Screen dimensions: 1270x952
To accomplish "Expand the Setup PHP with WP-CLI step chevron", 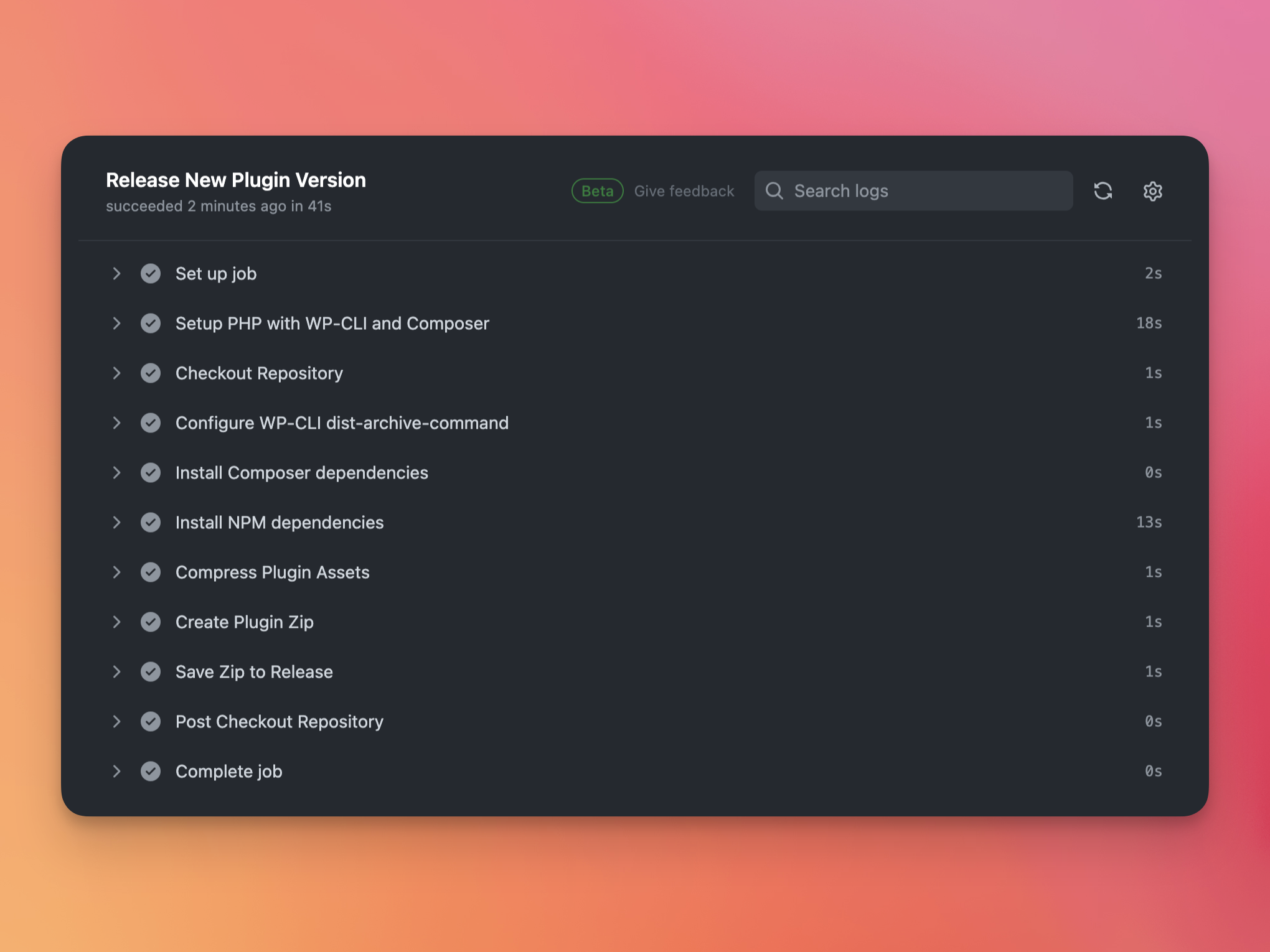I will click(116, 324).
